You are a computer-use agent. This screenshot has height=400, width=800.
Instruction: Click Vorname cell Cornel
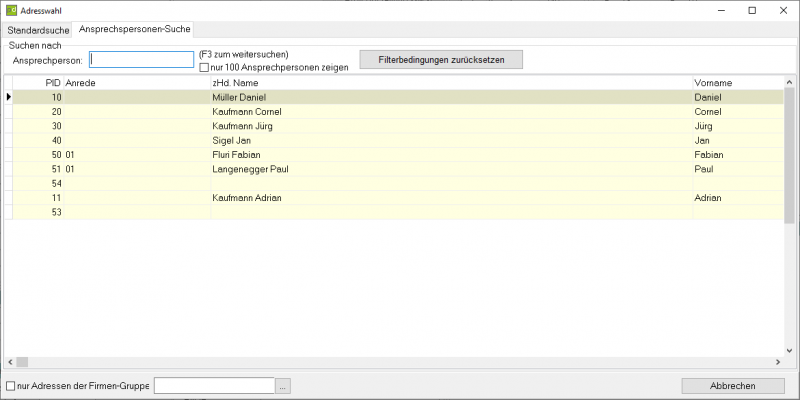tap(738, 112)
